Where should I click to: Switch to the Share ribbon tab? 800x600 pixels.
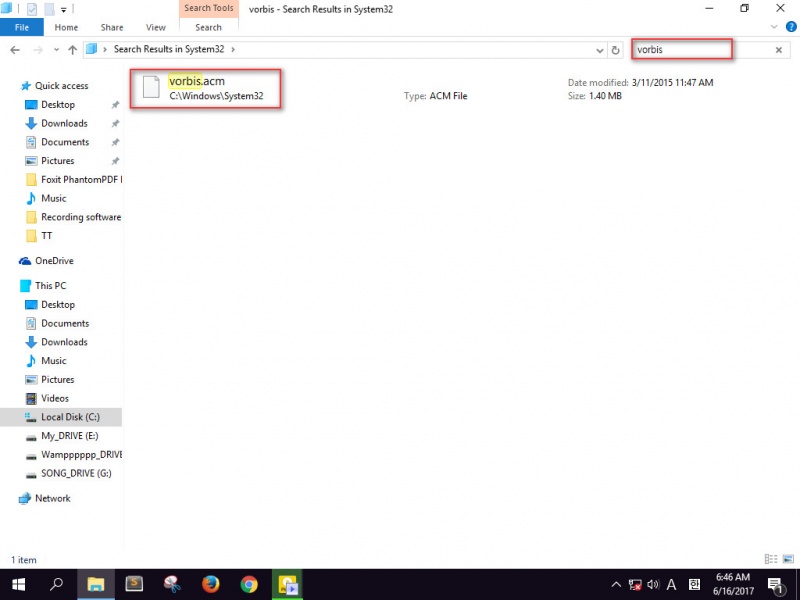tap(112, 28)
